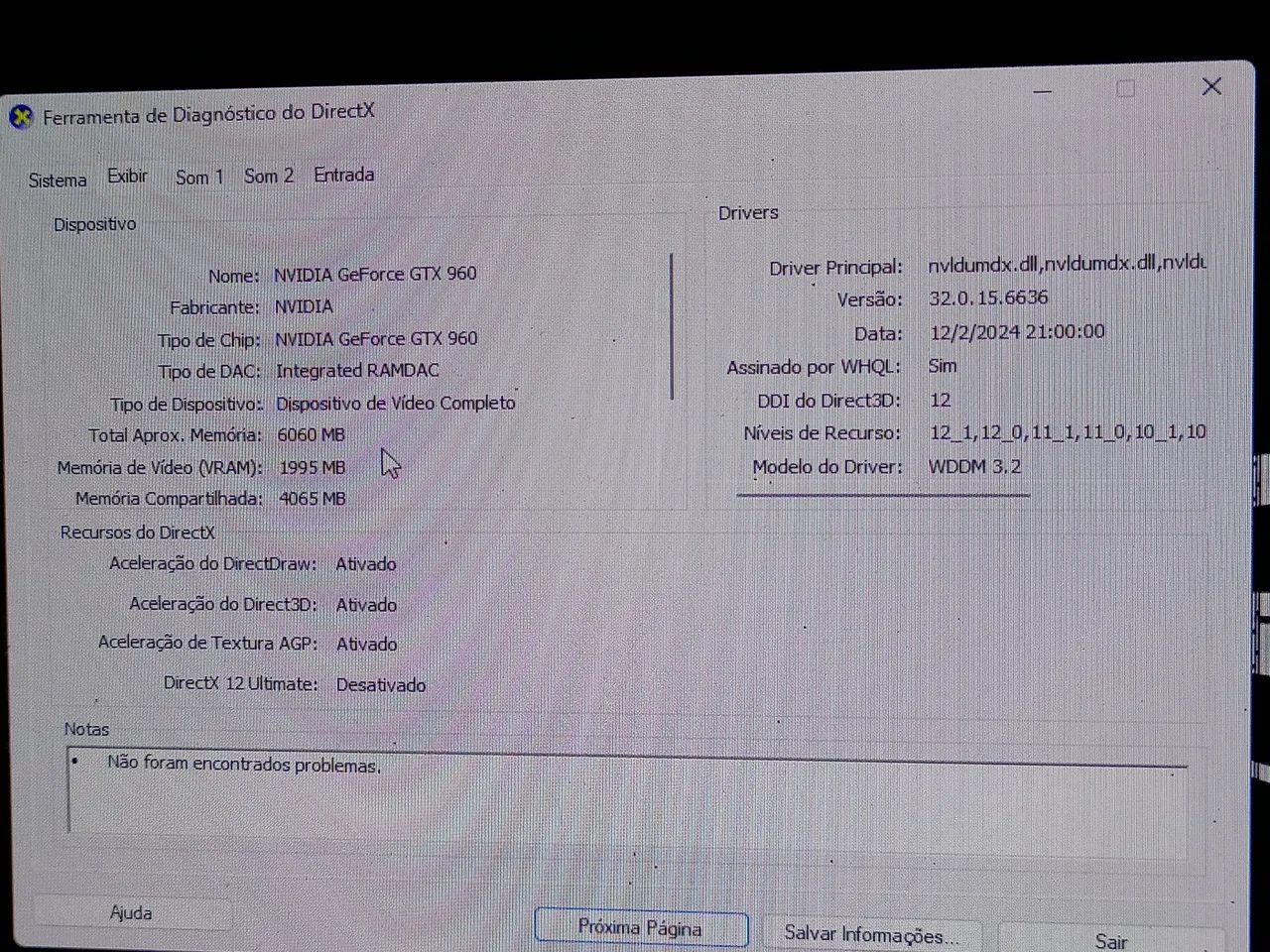Click the Versão value 32.0.15.6636
Viewport: 1270px width, 952px height.
(x=988, y=298)
